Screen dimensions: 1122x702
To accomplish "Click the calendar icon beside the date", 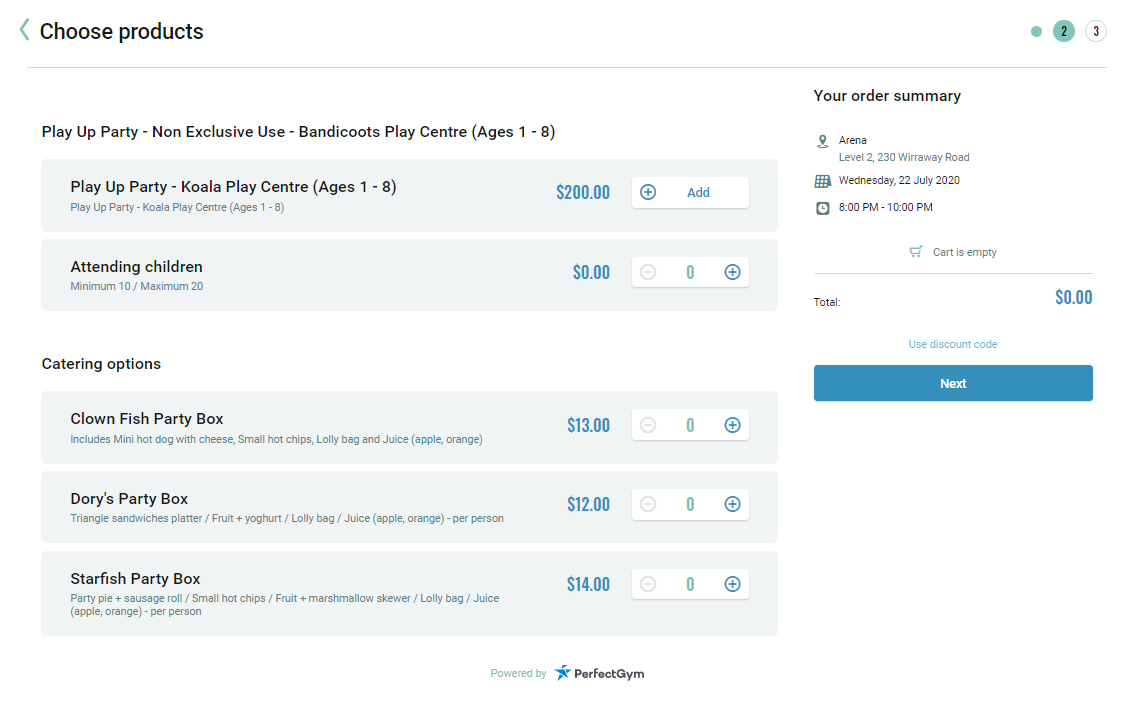I will click(822, 181).
